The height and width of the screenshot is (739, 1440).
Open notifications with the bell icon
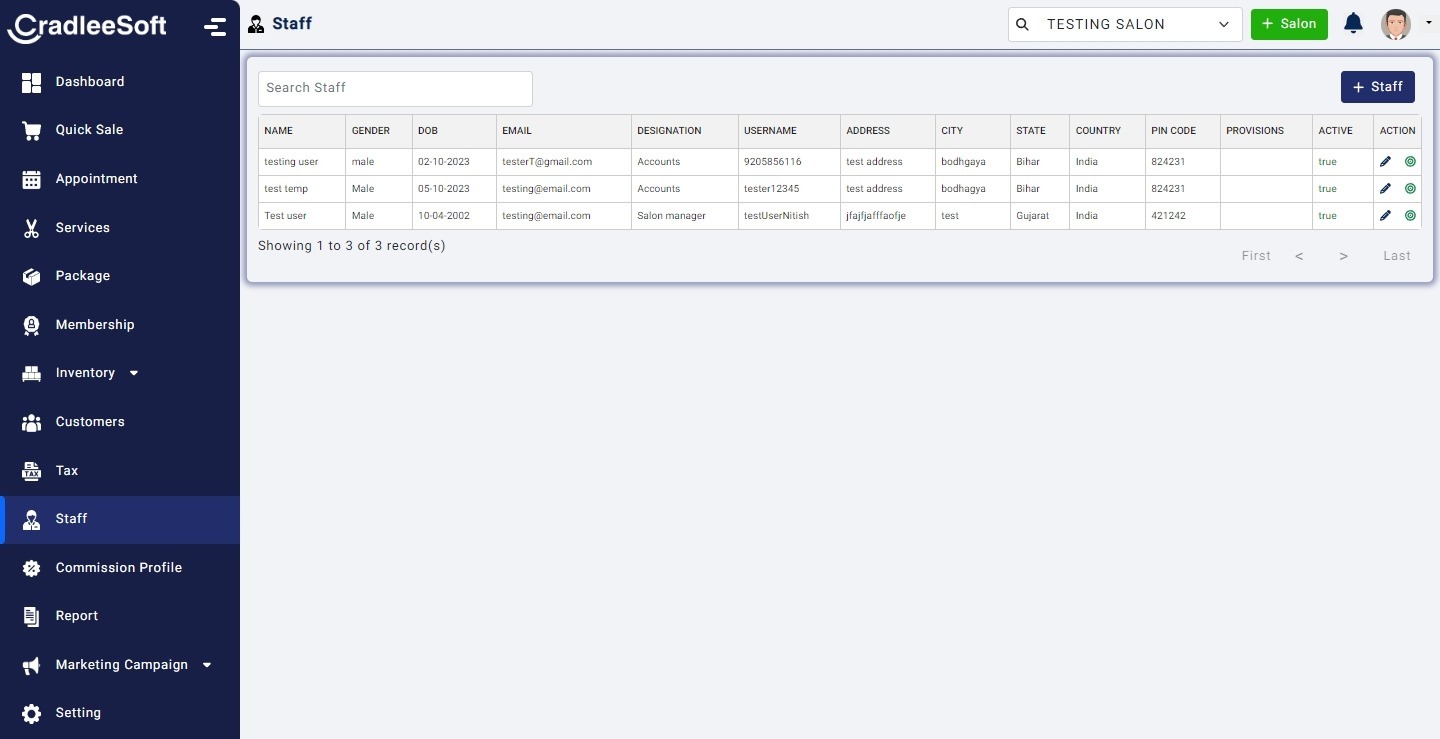1353,24
